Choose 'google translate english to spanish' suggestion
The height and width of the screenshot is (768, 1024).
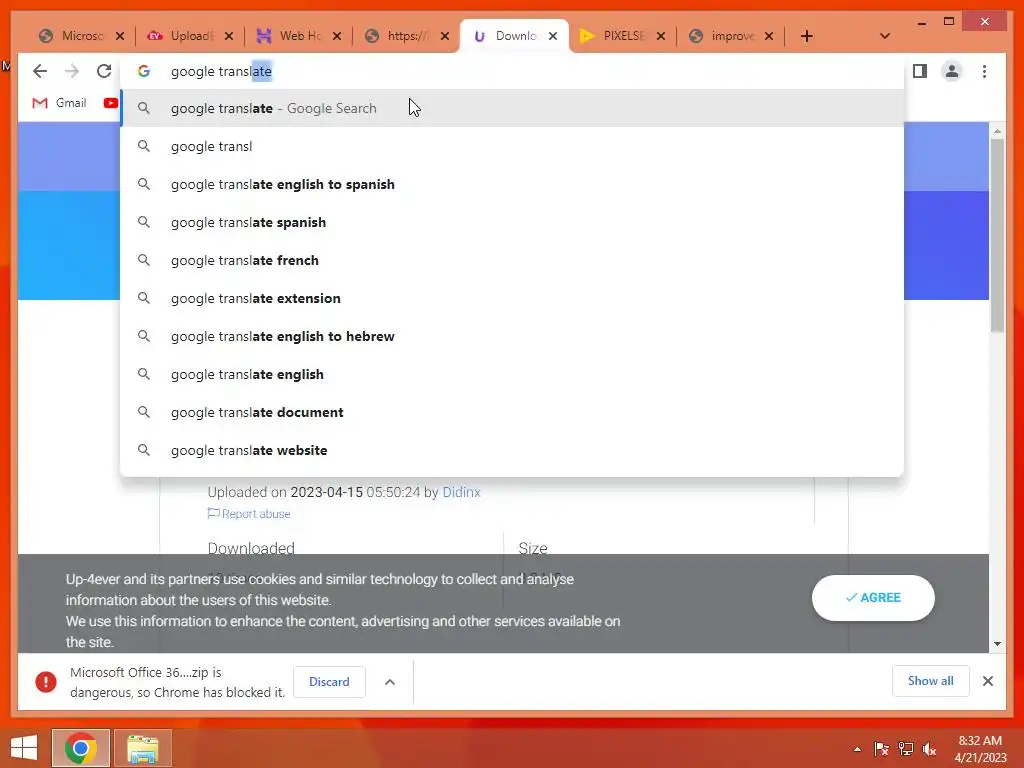click(512, 184)
